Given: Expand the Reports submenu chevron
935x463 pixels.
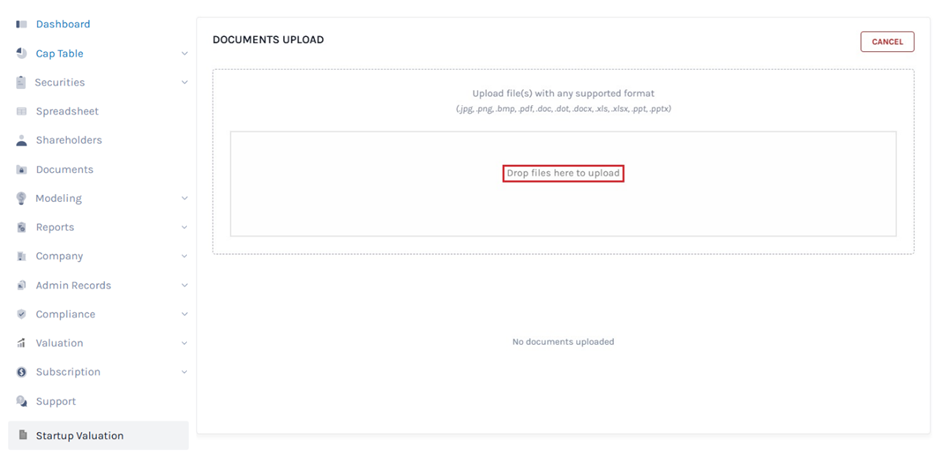Looking at the screenshot, I should pos(185,228).
